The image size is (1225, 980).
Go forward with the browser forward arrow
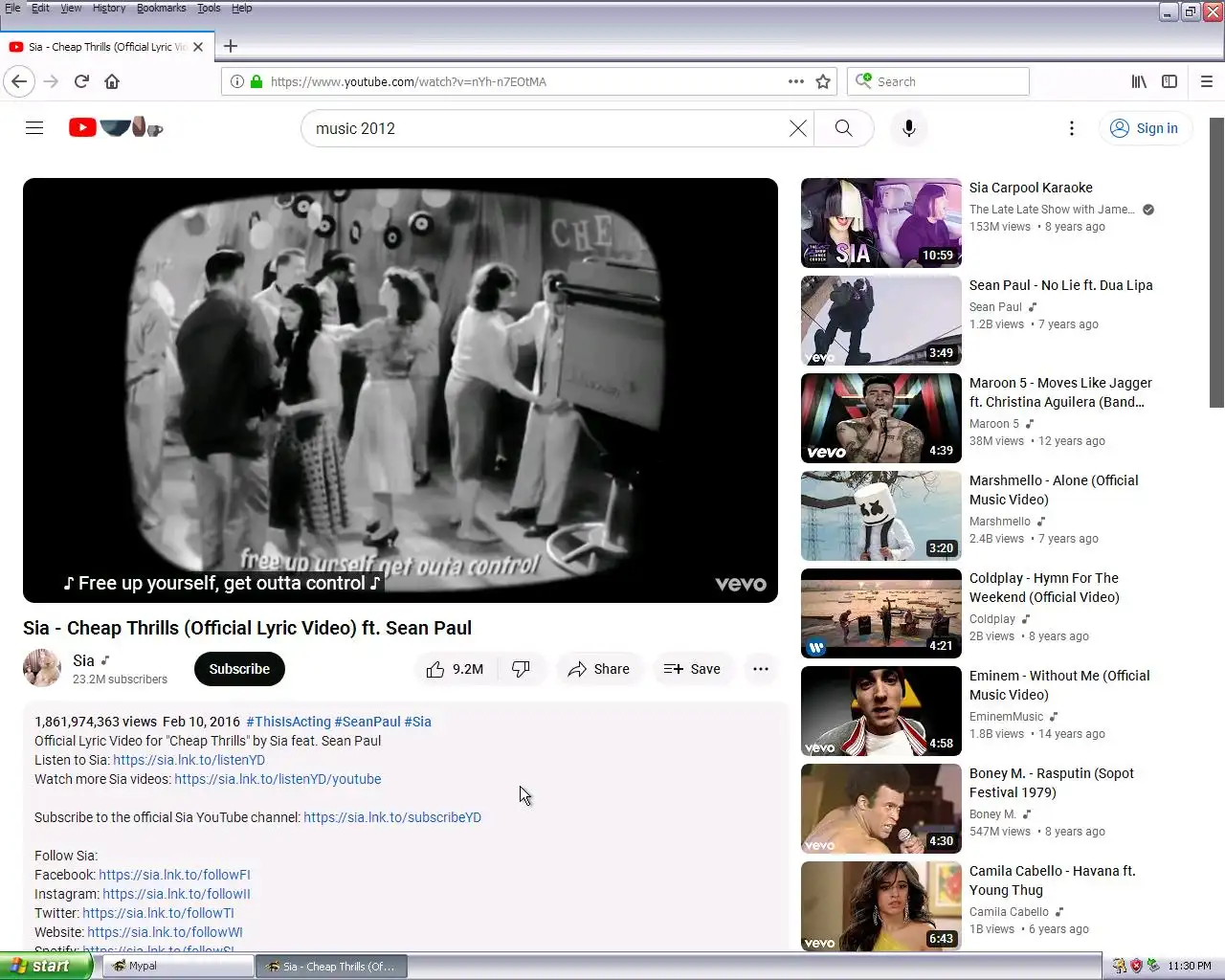coord(52,81)
